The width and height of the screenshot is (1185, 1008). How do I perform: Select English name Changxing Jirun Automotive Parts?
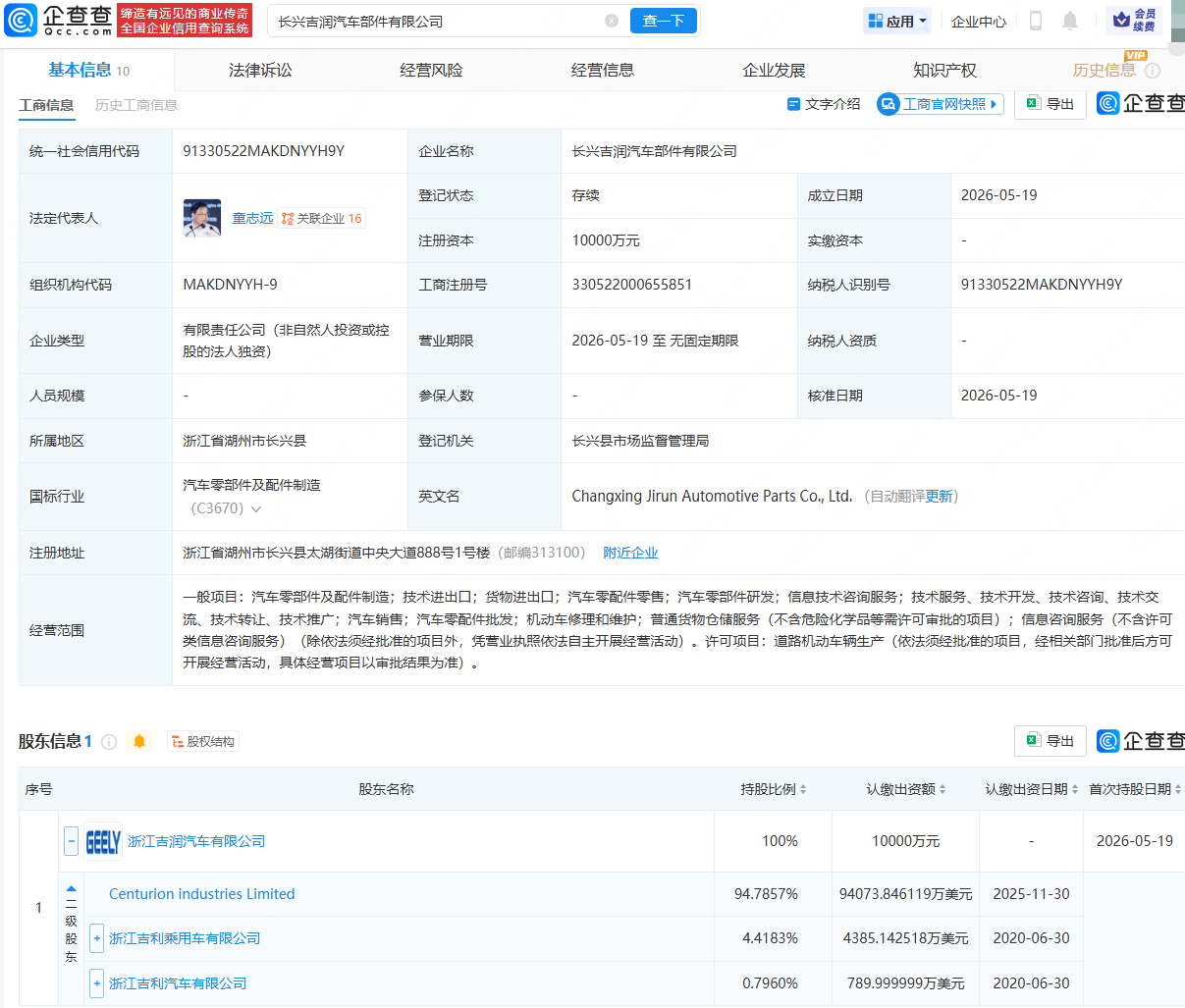pos(712,497)
